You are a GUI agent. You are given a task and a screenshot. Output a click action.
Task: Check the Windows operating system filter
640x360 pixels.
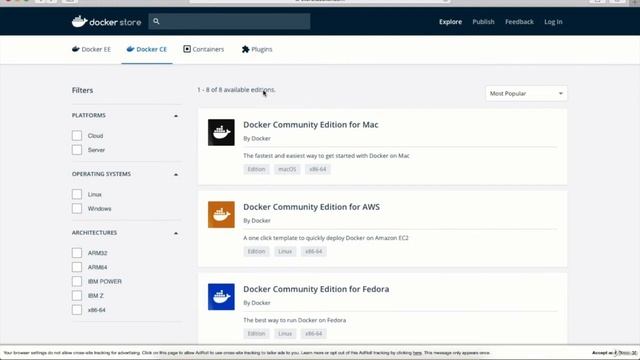click(x=77, y=209)
